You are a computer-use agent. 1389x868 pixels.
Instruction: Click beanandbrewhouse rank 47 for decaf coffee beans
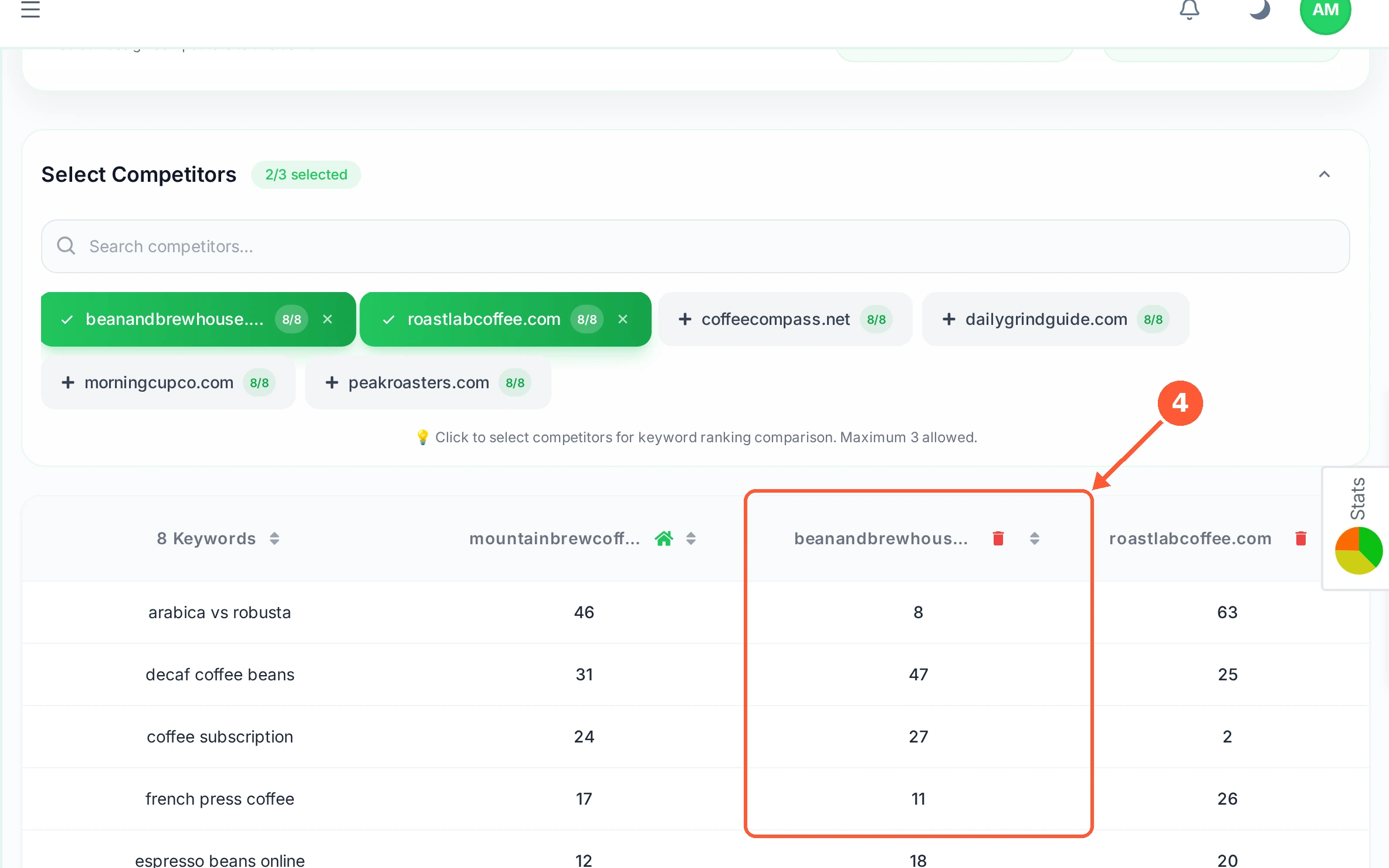coord(919,674)
